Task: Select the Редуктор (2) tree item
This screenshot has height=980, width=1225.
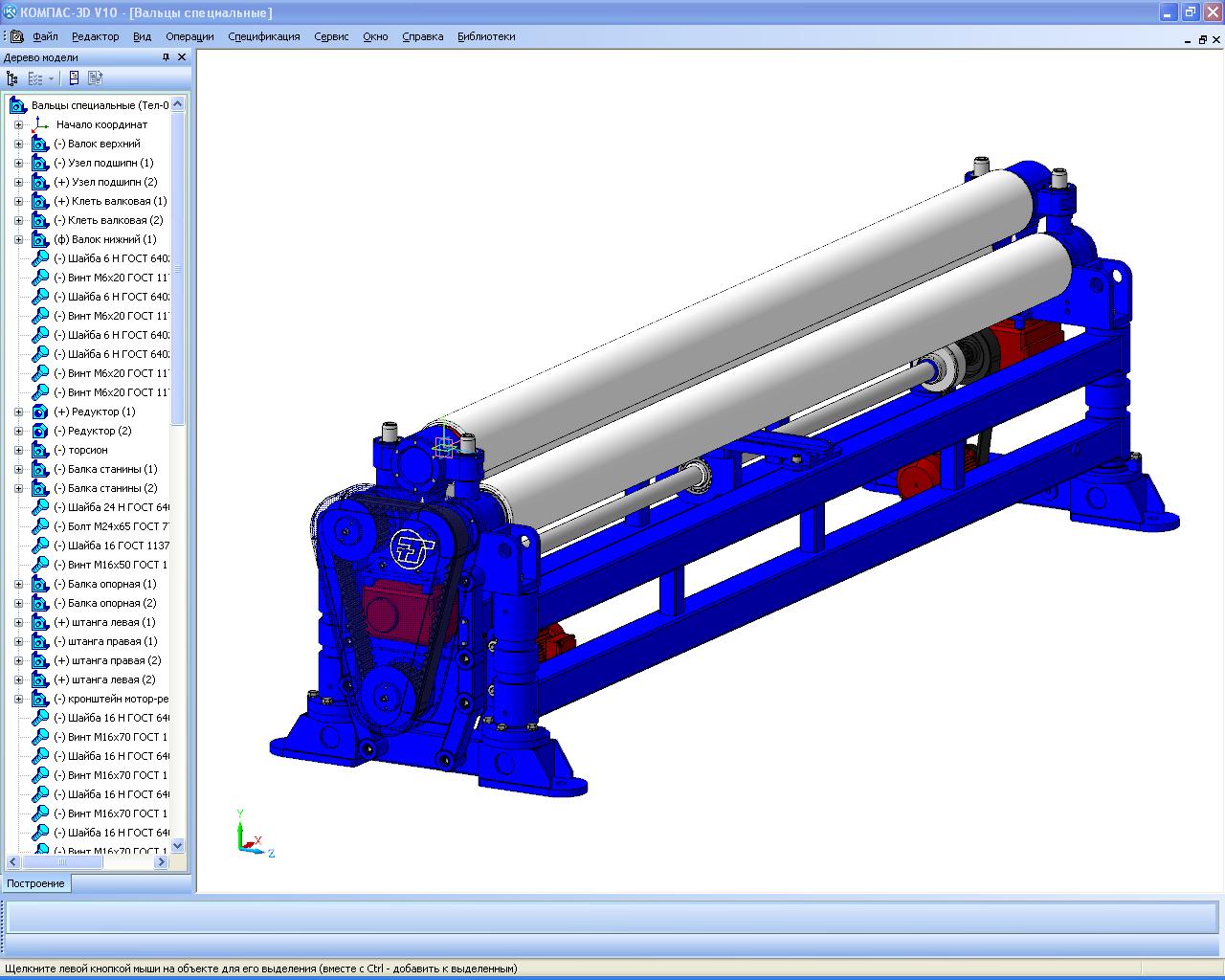Action: click(x=93, y=431)
